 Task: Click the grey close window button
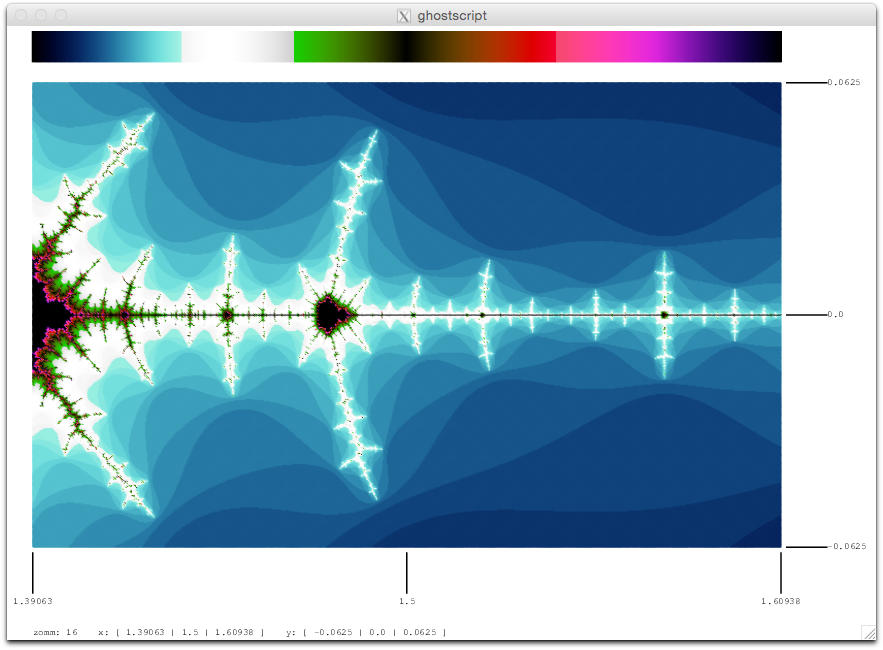click(x=21, y=15)
